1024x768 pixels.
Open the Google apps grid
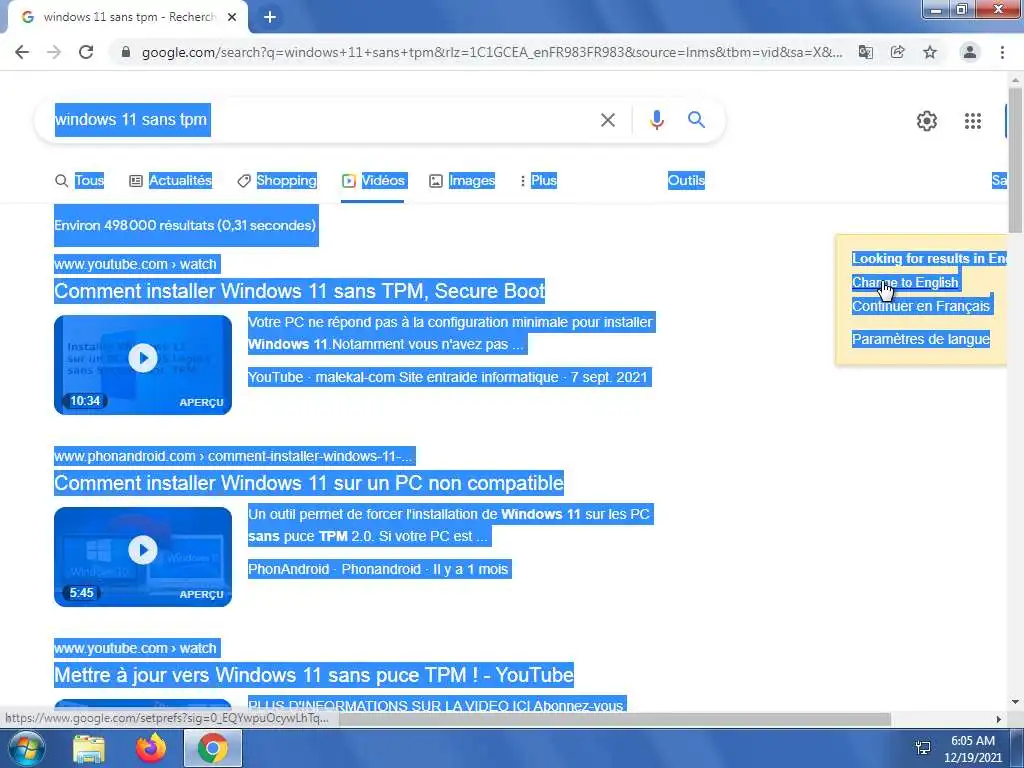point(972,121)
